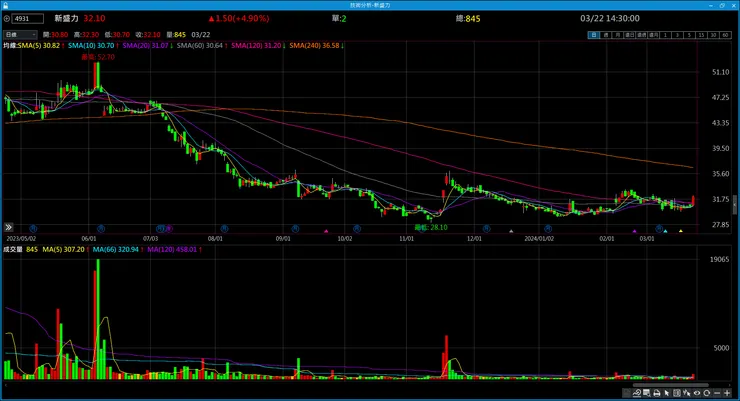Select the 還月 adjusted monthly period
Image resolution: width=740 pixels, height=401 pixels.
(653, 35)
